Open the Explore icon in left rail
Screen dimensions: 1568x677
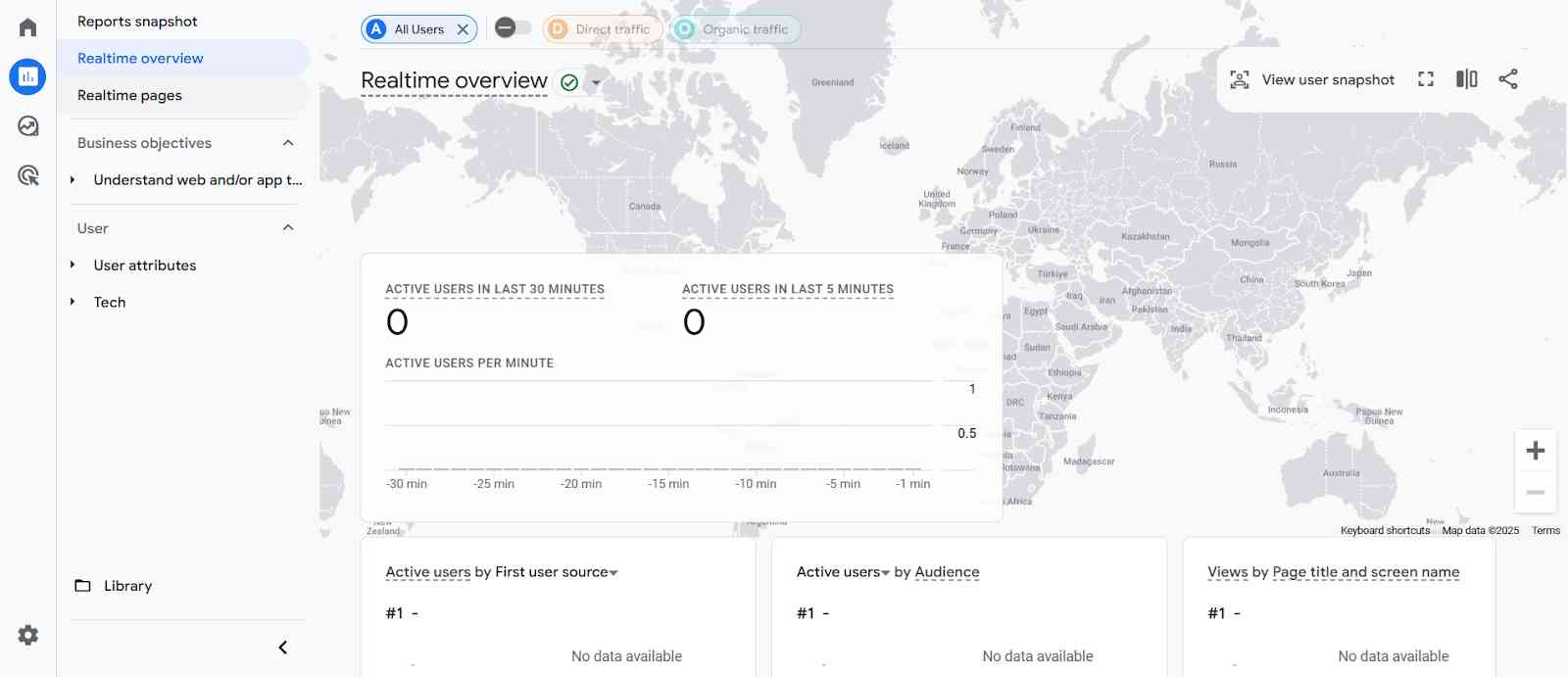[27, 126]
